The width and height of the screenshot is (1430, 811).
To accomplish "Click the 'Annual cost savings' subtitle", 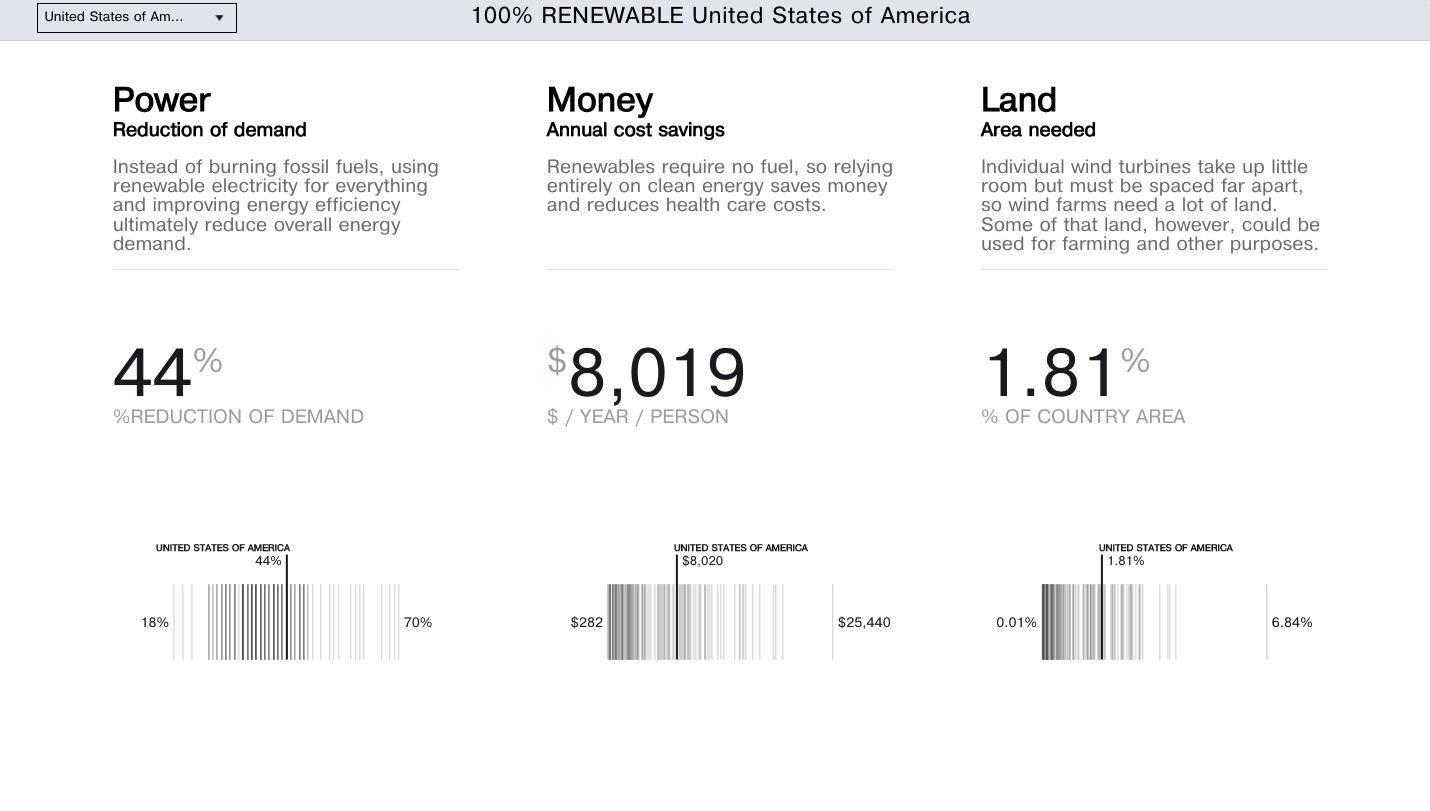I will point(635,130).
